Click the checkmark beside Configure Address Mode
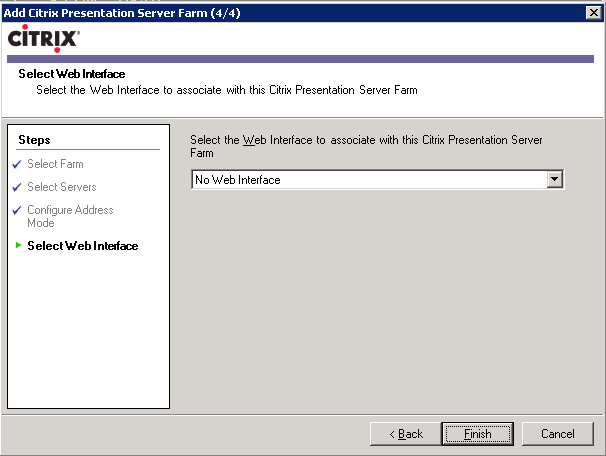The height and width of the screenshot is (456, 606). pyautogui.click(x=17, y=210)
